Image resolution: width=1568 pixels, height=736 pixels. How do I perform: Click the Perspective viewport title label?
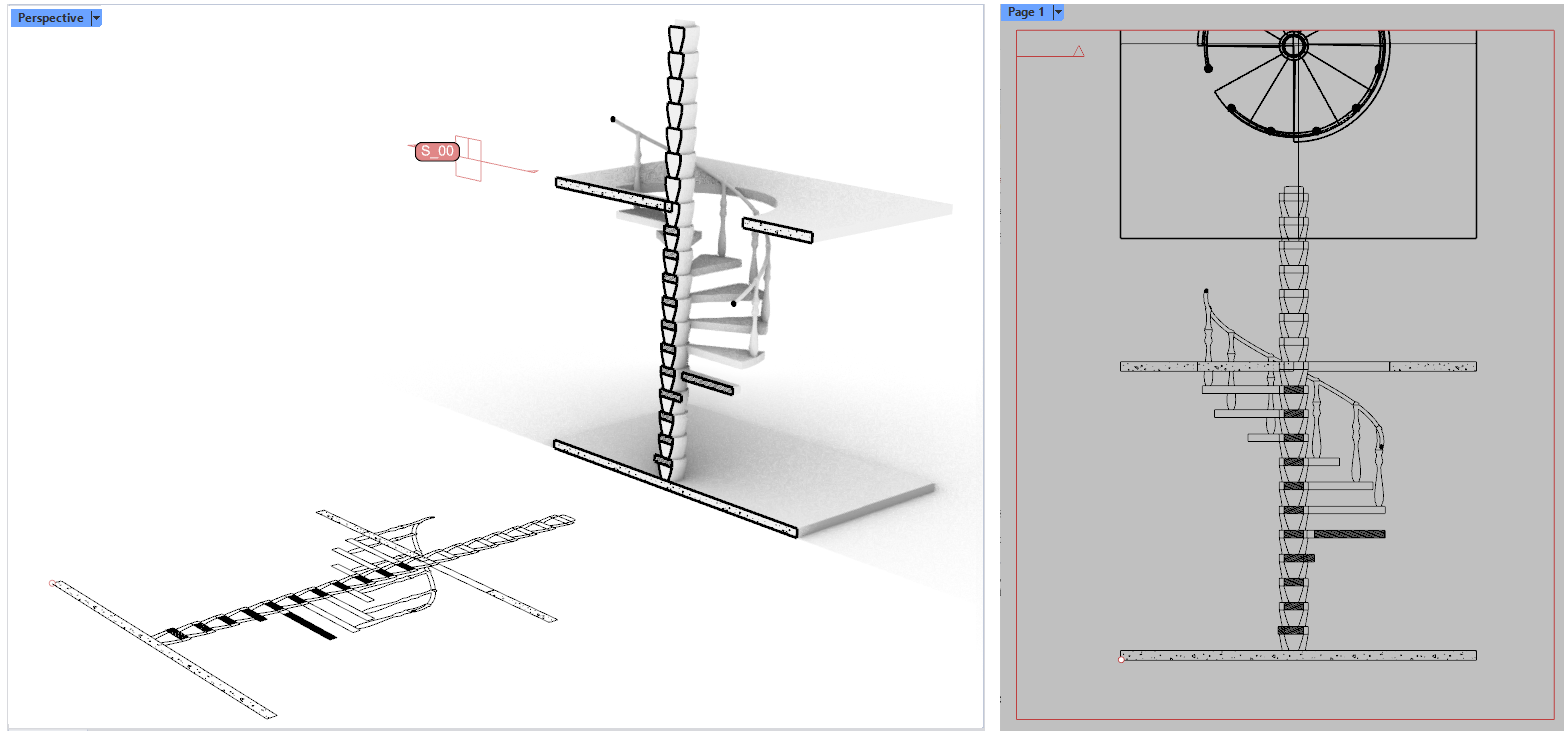50,18
